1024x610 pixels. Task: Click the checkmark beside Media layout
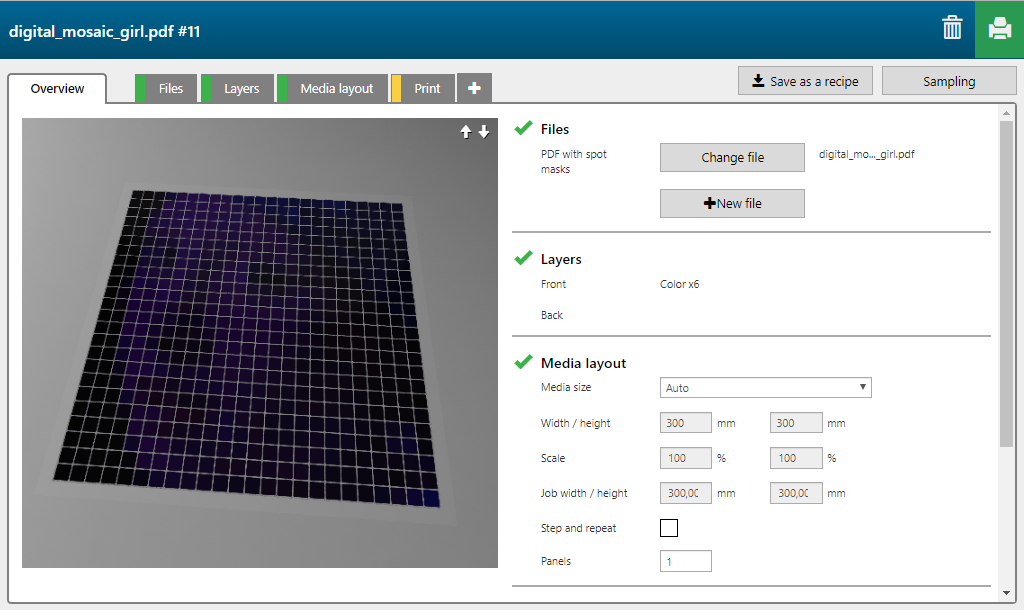pos(523,362)
